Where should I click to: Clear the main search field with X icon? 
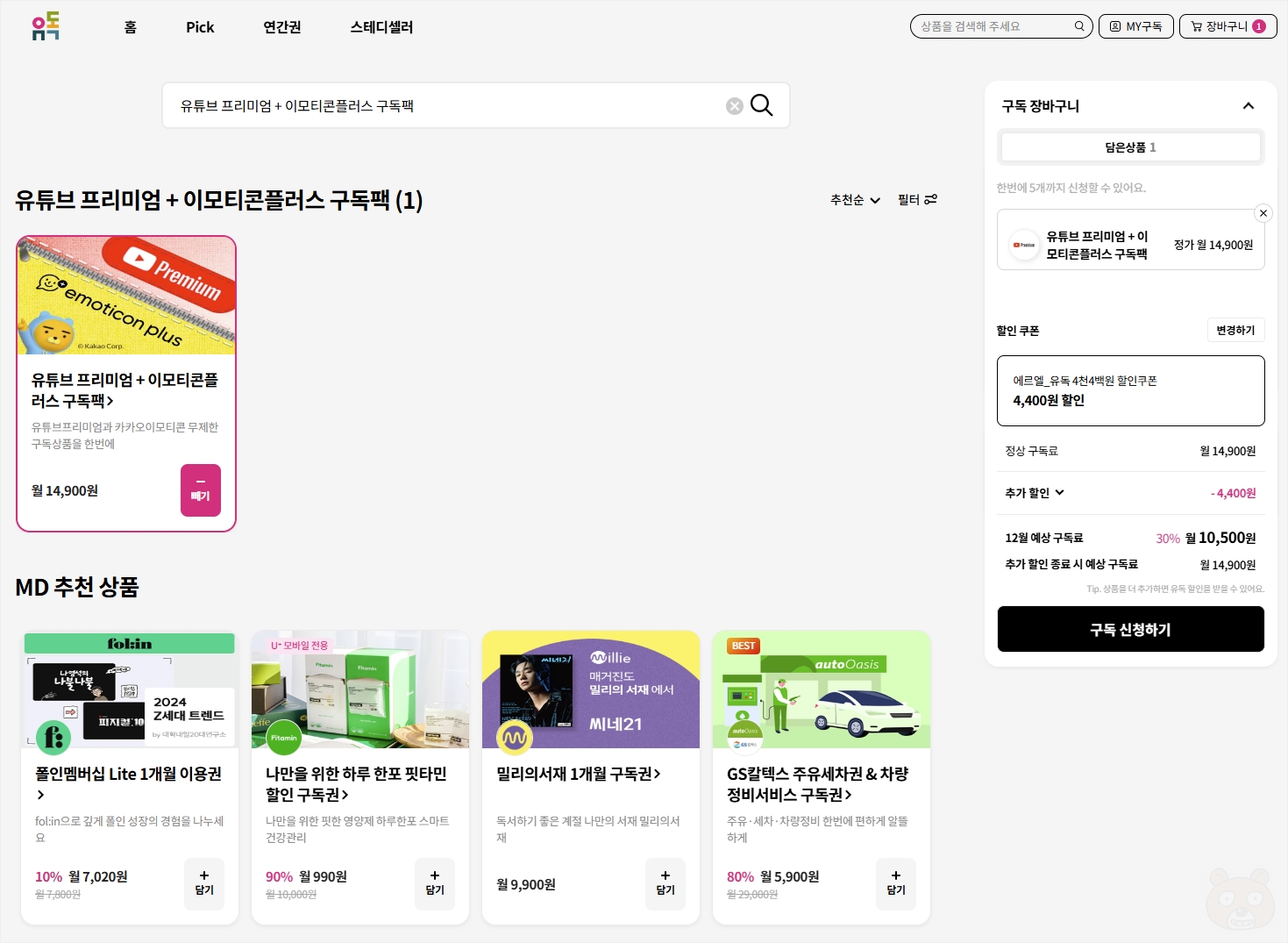tap(735, 106)
